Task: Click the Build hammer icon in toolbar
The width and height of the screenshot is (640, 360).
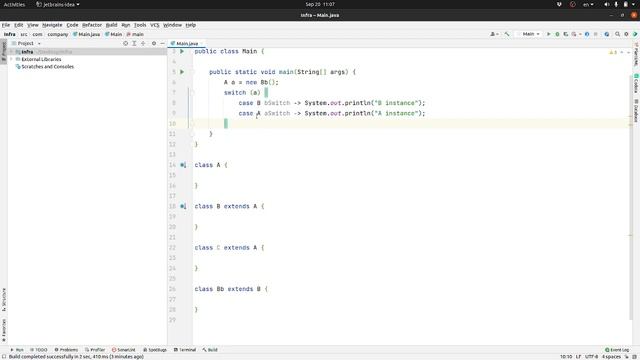Action: [507, 34]
